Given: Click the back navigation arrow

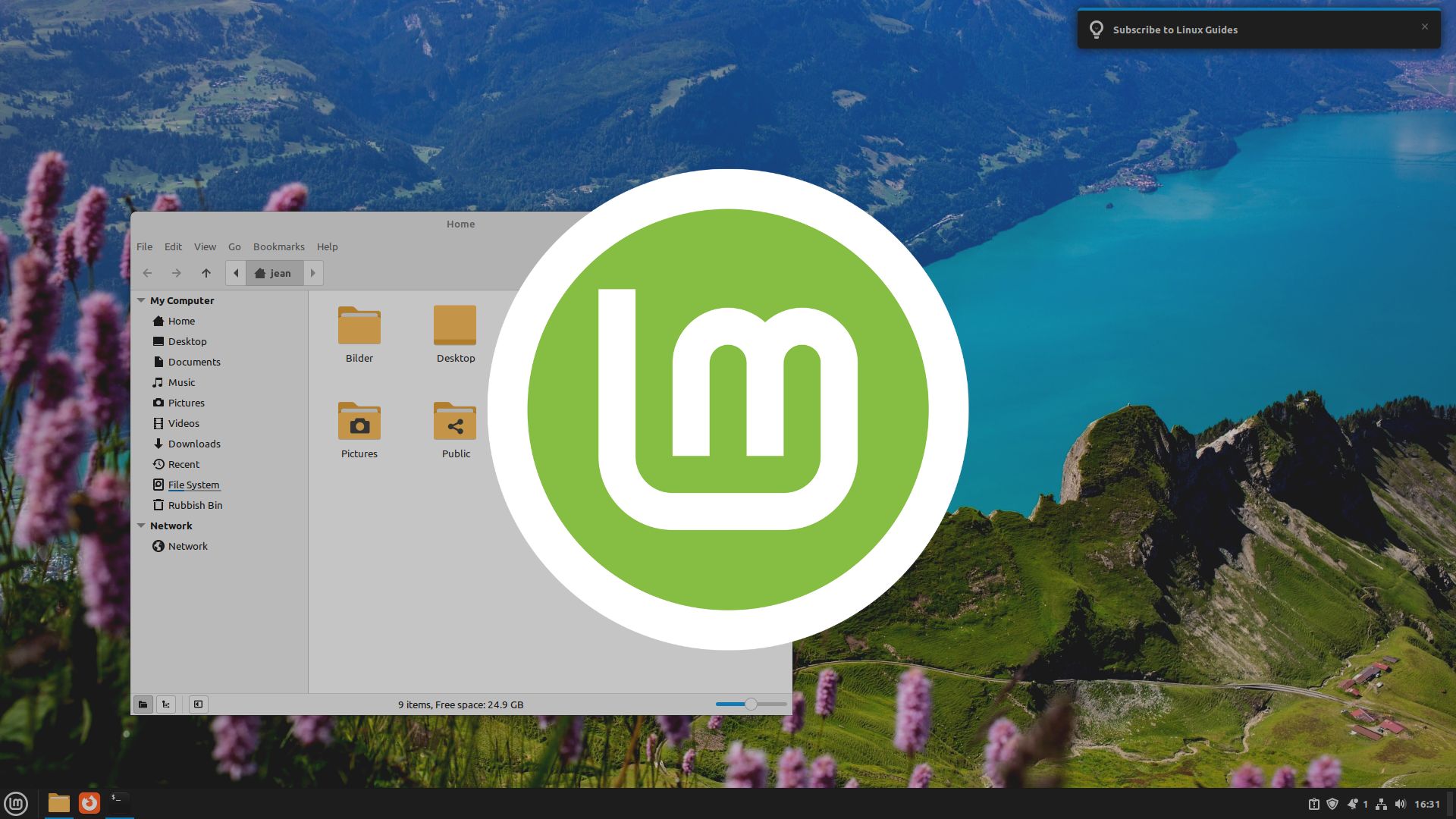Looking at the screenshot, I should pyautogui.click(x=147, y=273).
